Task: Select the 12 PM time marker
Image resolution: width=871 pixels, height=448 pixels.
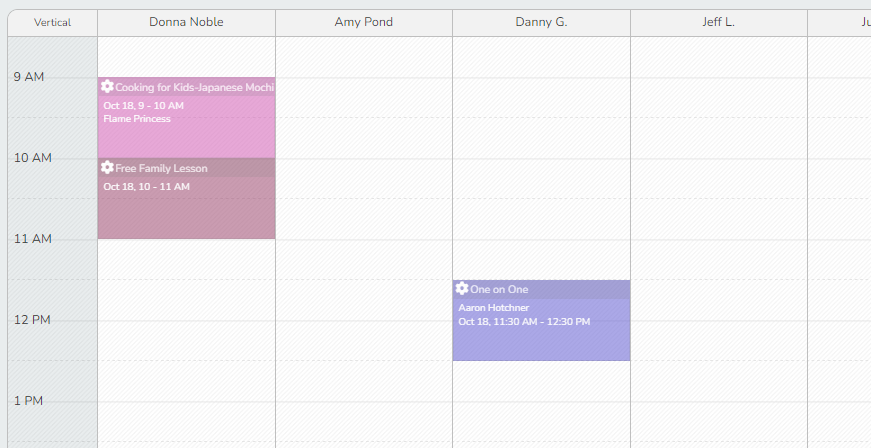Action: tap(29, 320)
